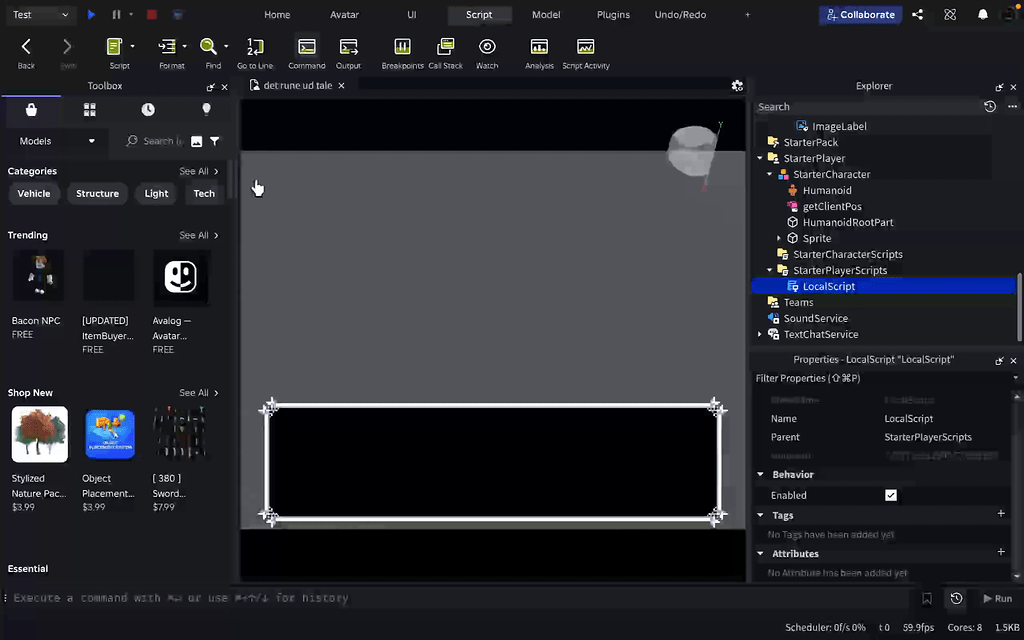
Task: Collapse the StarterPlayerScripts node
Action: tap(769, 270)
